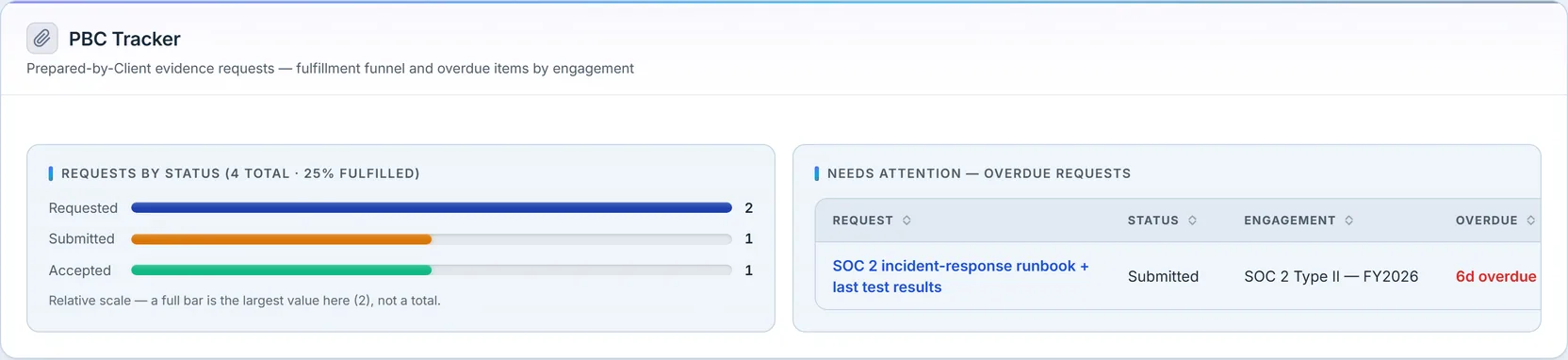Image resolution: width=1568 pixels, height=360 pixels.
Task: Click the red 6d overdue value
Action: click(x=1495, y=276)
